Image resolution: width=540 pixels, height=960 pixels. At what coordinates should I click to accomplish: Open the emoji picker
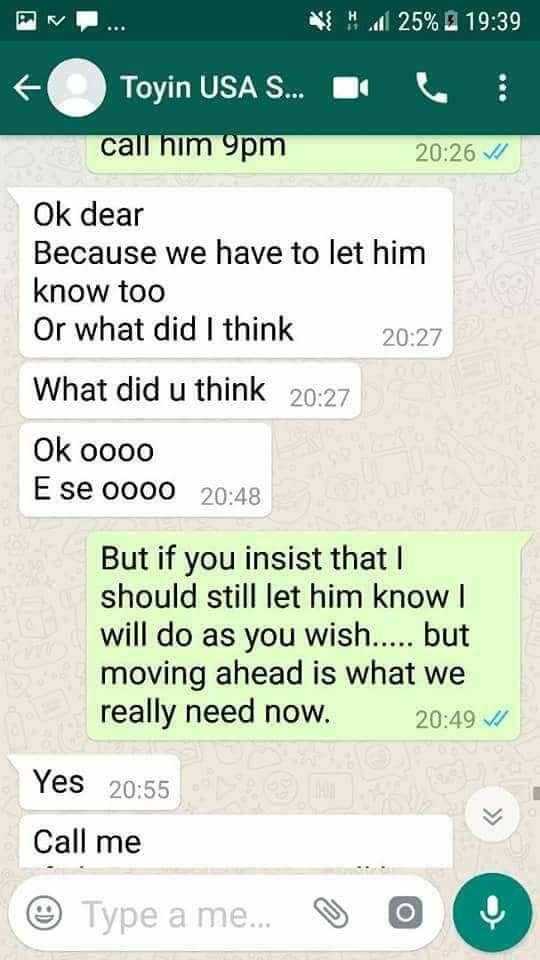coord(44,915)
